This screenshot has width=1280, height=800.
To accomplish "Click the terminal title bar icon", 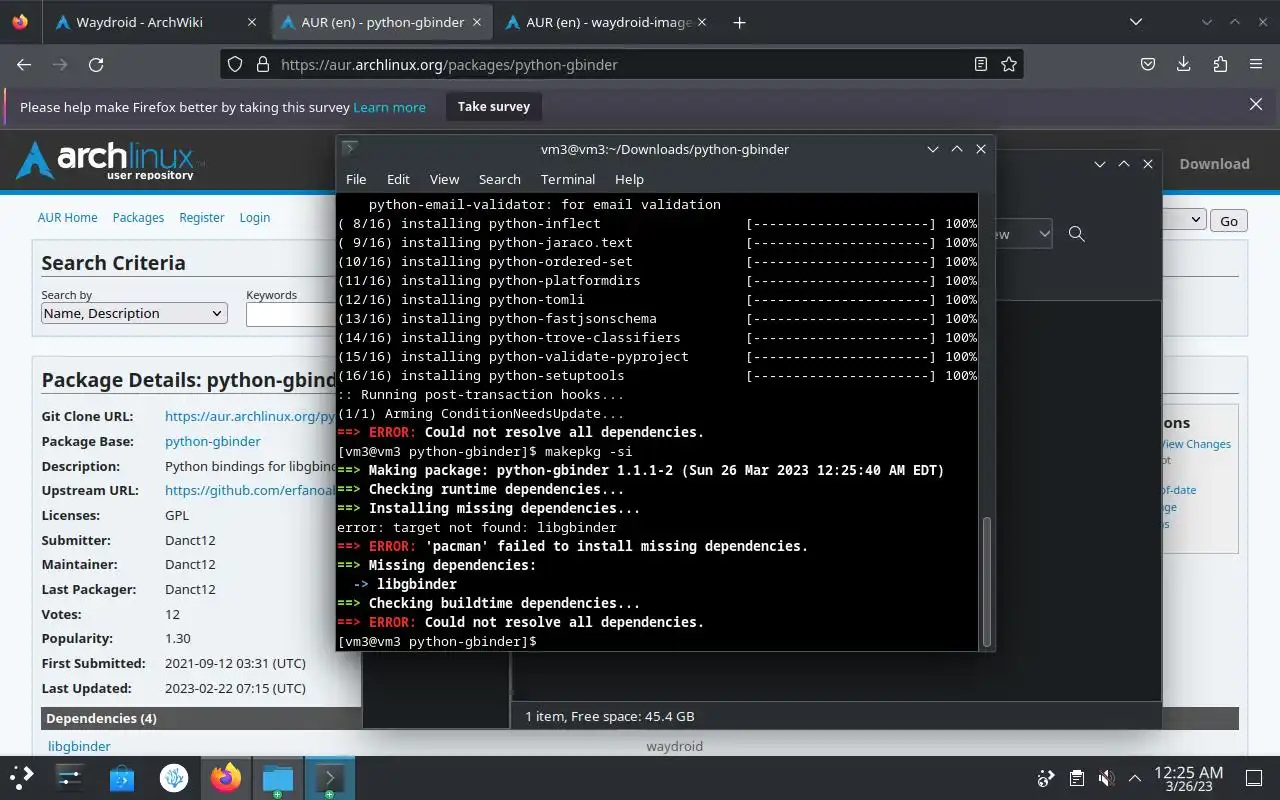I will pos(350,149).
